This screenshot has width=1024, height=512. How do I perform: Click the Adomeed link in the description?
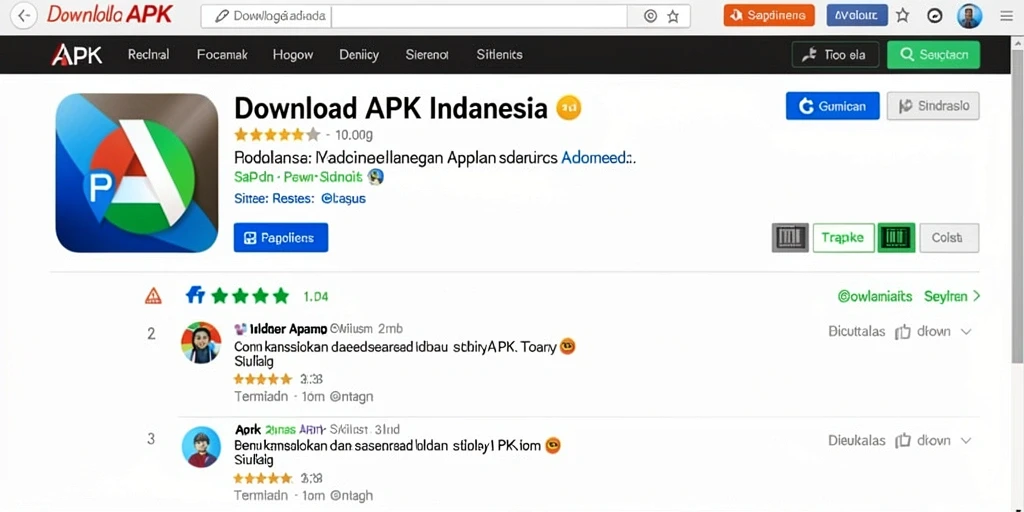[598, 157]
